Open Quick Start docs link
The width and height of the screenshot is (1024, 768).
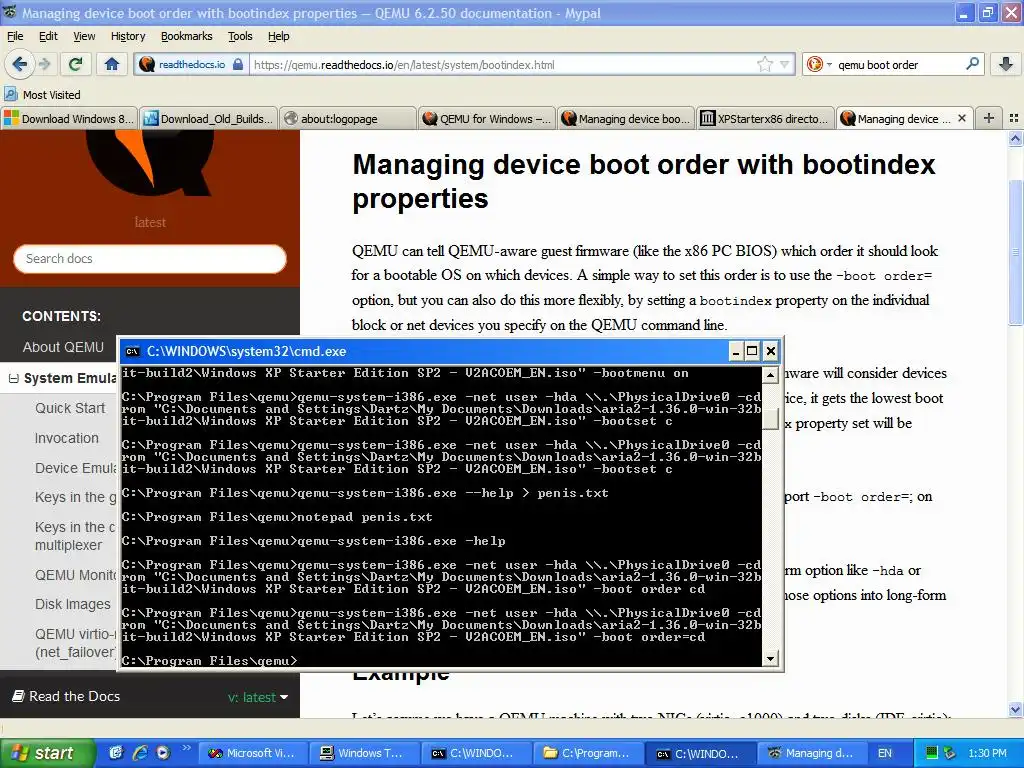(x=70, y=408)
